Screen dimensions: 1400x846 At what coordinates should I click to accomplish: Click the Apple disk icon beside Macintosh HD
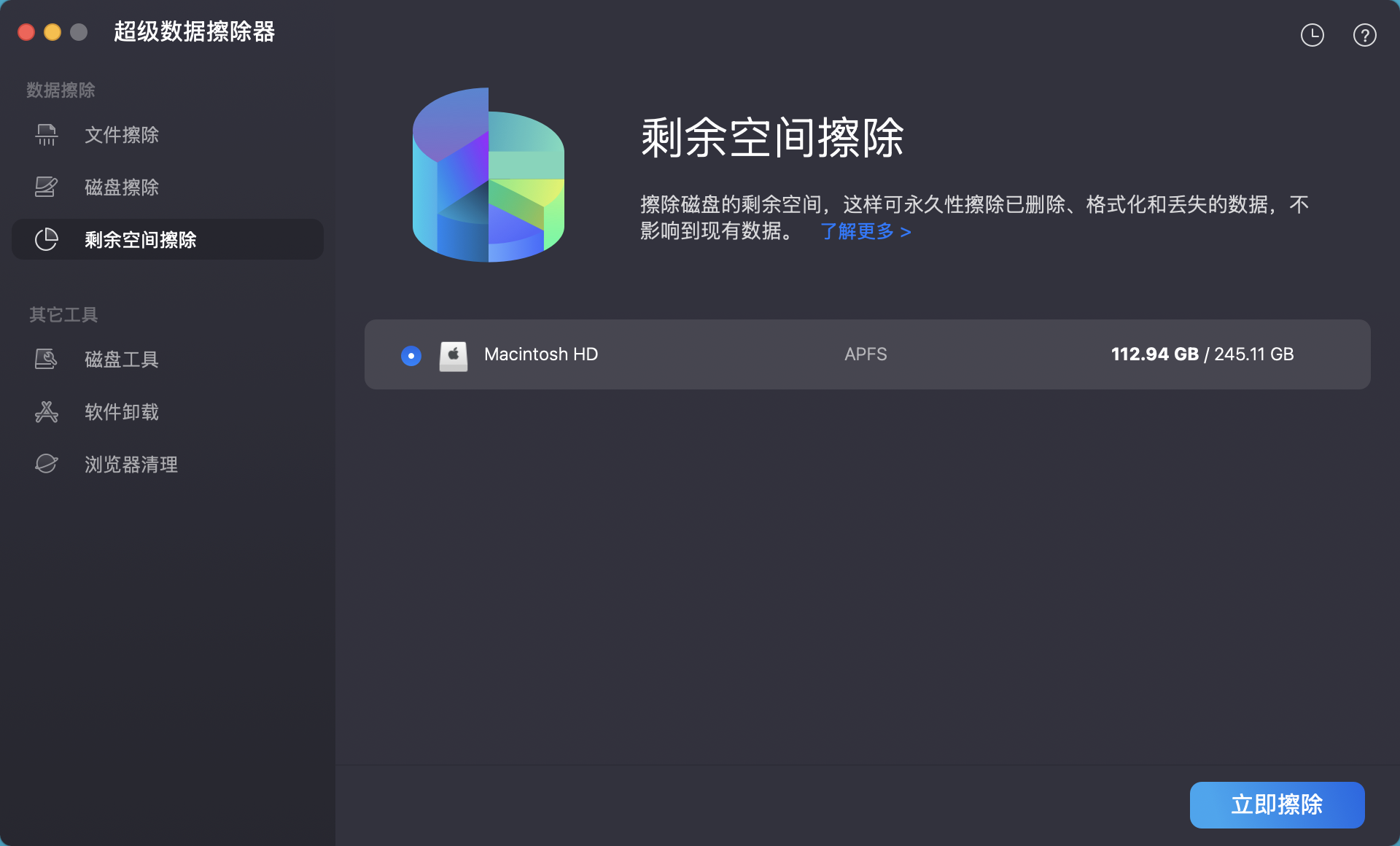[453, 354]
